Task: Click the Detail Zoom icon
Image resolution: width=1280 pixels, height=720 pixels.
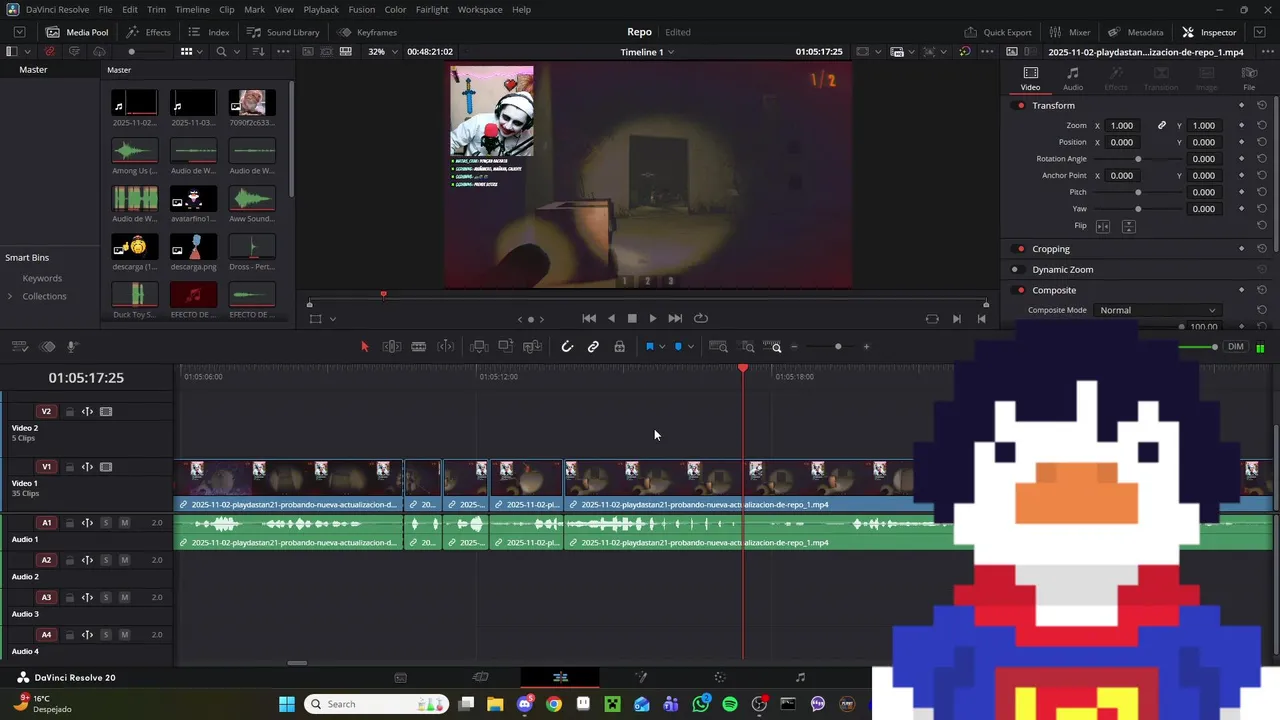Action: coord(748,347)
